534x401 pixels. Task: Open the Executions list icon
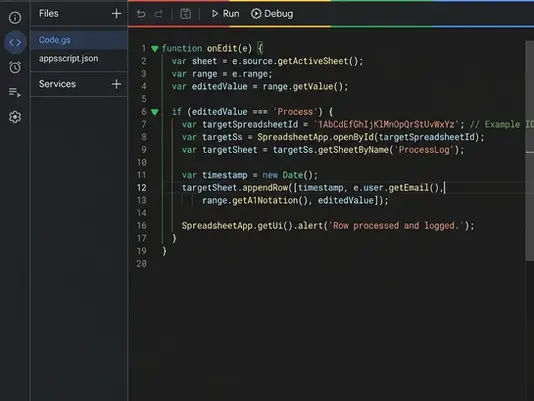coord(15,92)
